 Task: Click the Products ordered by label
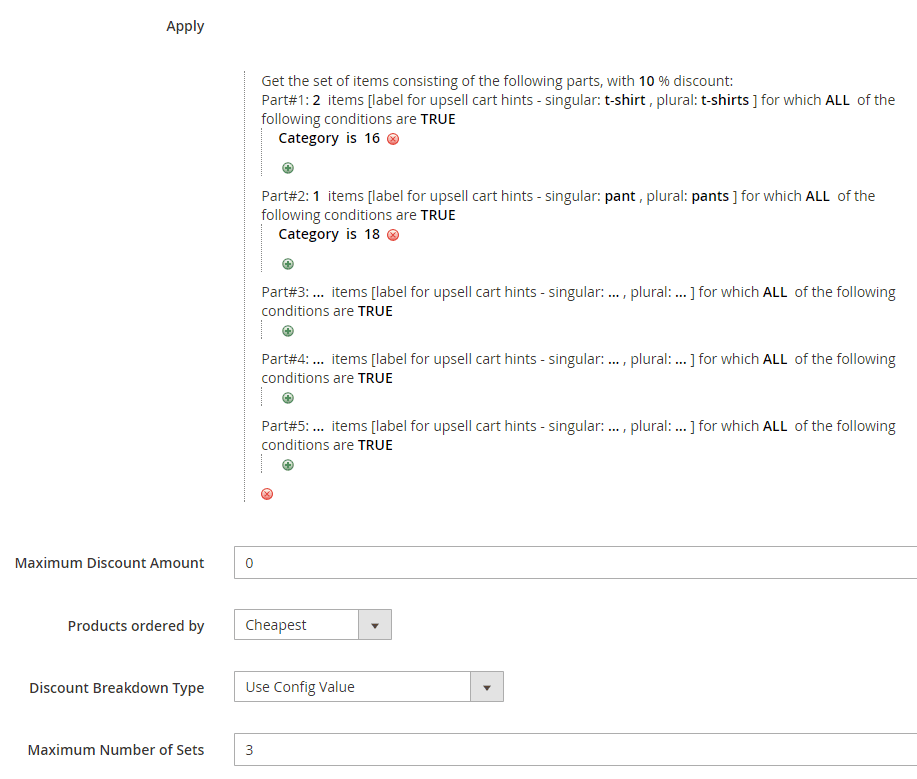pyautogui.click(x=136, y=626)
